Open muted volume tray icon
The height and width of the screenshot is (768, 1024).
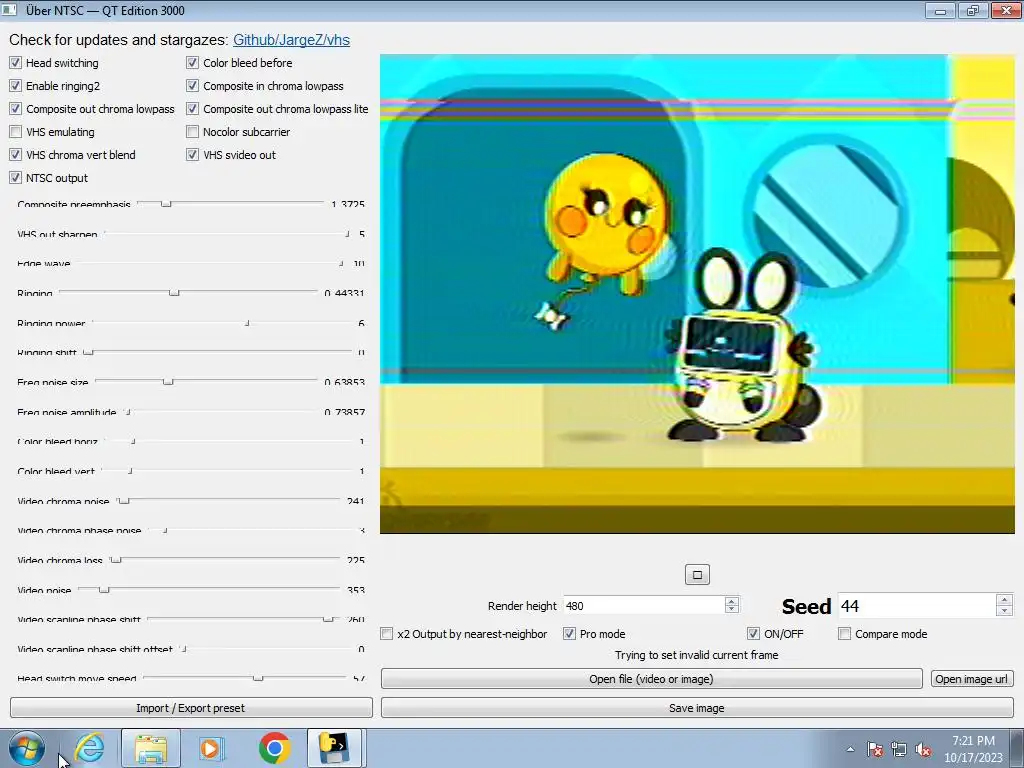[x=923, y=749]
